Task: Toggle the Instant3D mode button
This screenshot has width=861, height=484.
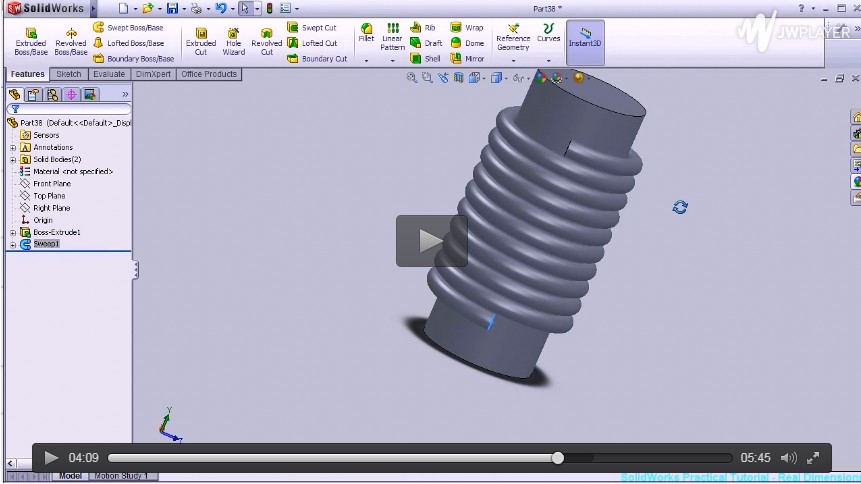Action: (x=585, y=39)
